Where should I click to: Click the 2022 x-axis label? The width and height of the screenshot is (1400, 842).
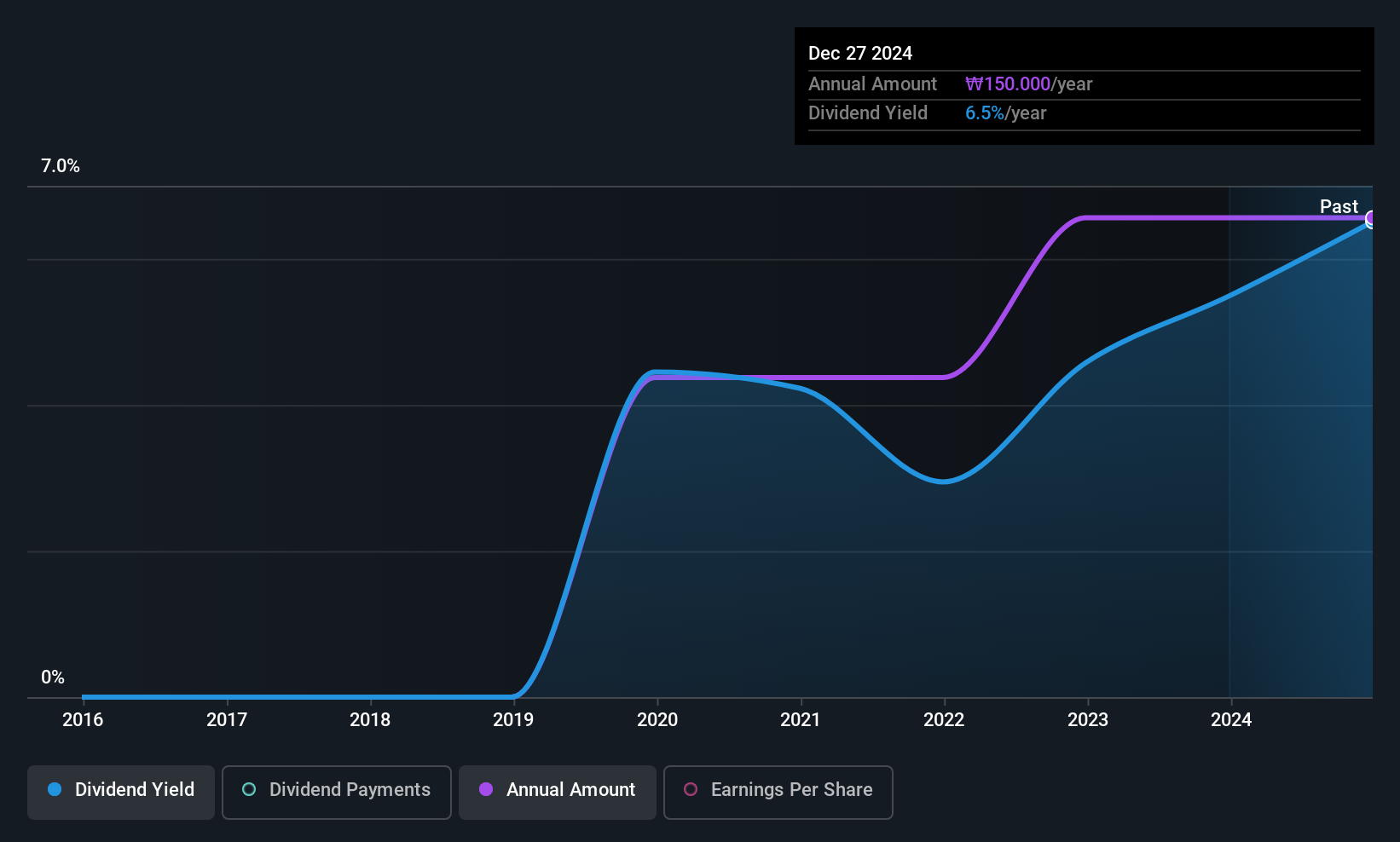[944, 720]
